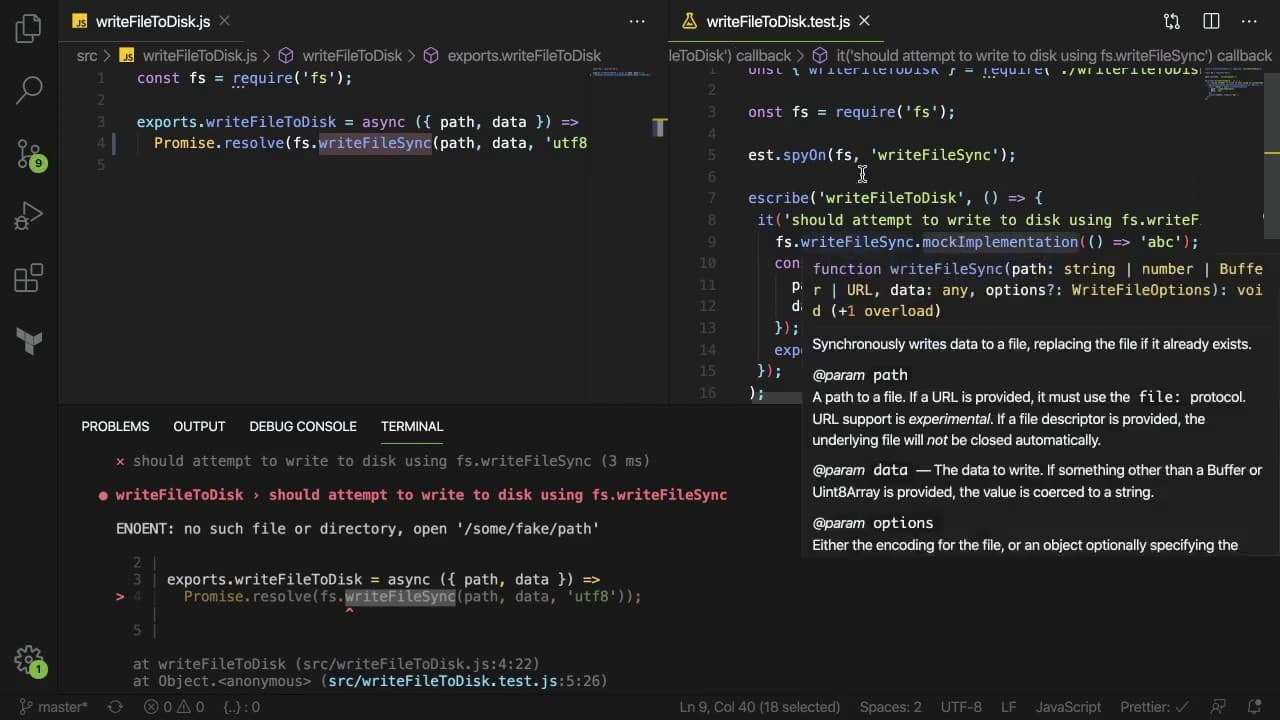Image resolution: width=1280 pixels, height=720 pixels.
Task: Change file encoding UTF-8
Action: (x=961, y=707)
